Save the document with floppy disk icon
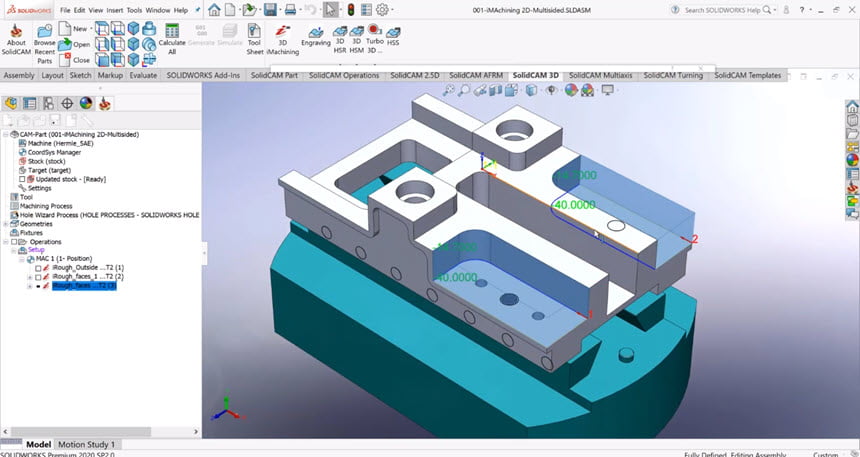 click(x=269, y=9)
